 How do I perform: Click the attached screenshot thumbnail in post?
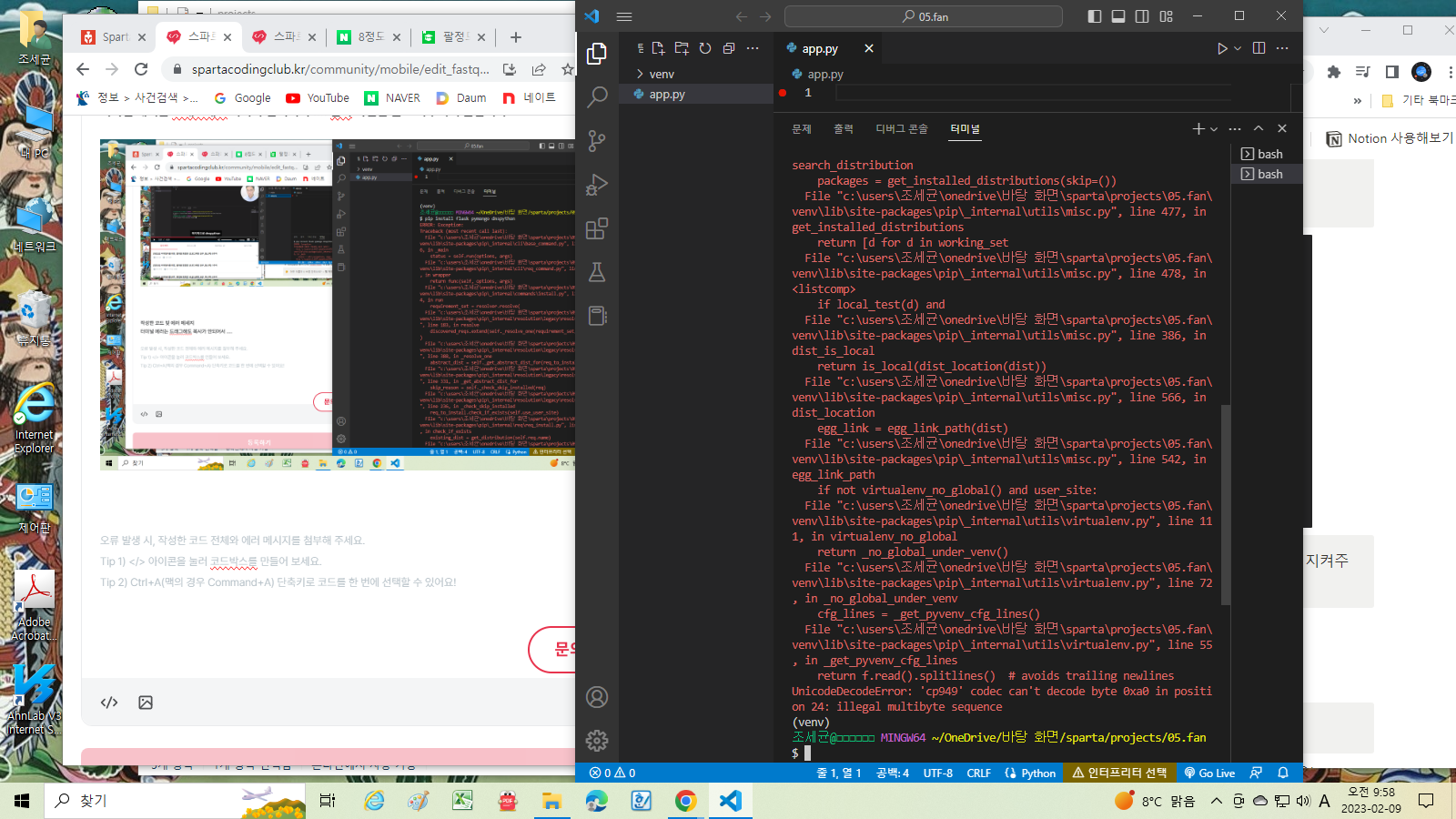(338, 305)
